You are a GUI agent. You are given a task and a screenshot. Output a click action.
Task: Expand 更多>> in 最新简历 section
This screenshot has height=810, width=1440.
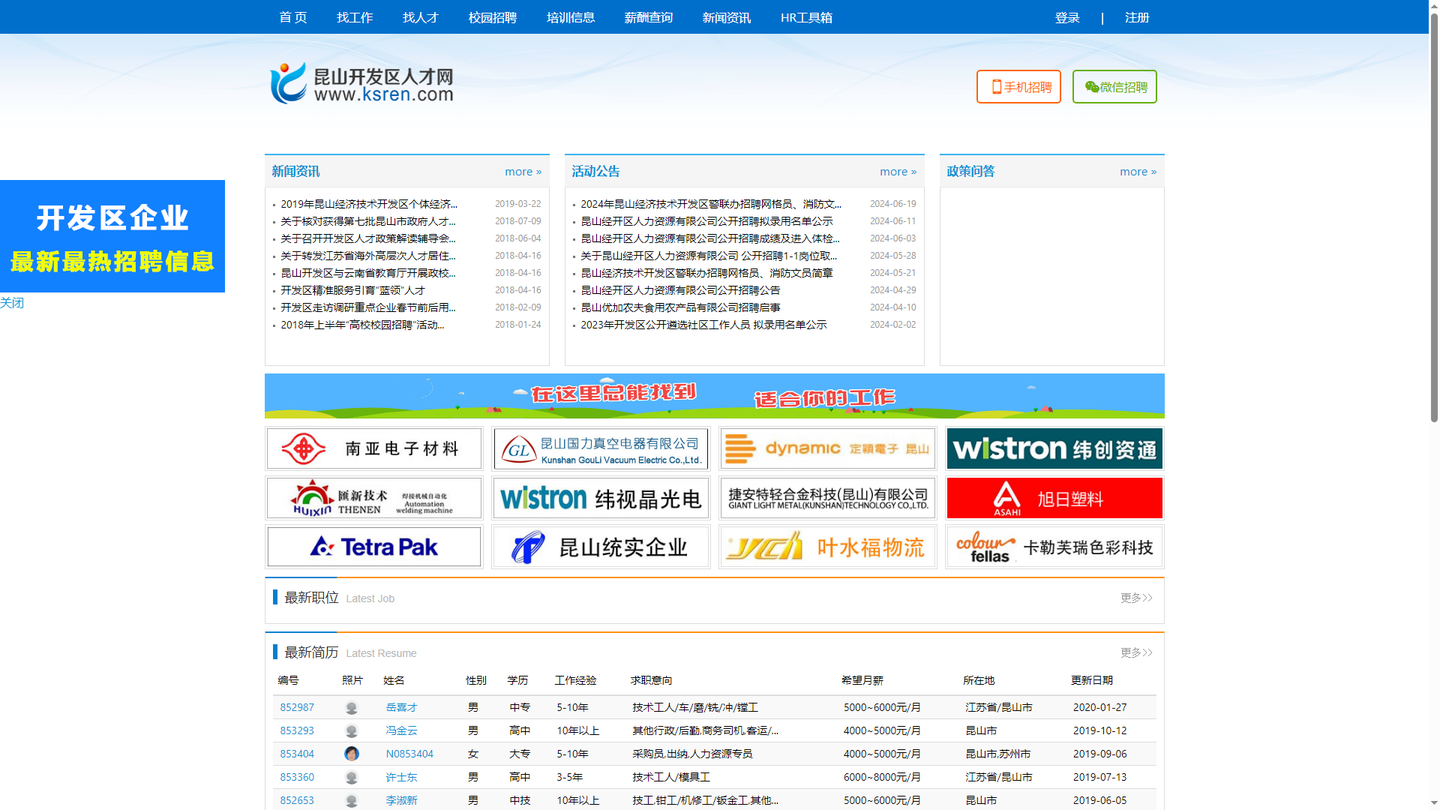[1136, 652]
